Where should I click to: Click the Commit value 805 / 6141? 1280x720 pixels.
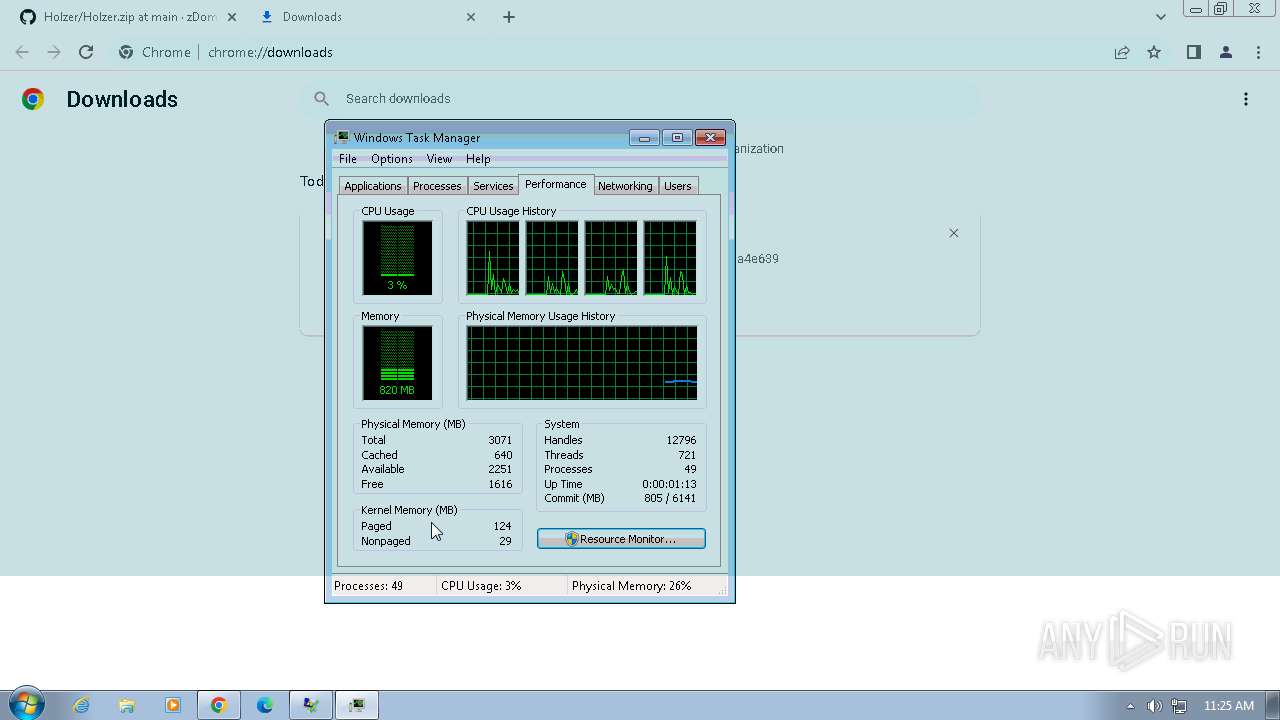670,498
